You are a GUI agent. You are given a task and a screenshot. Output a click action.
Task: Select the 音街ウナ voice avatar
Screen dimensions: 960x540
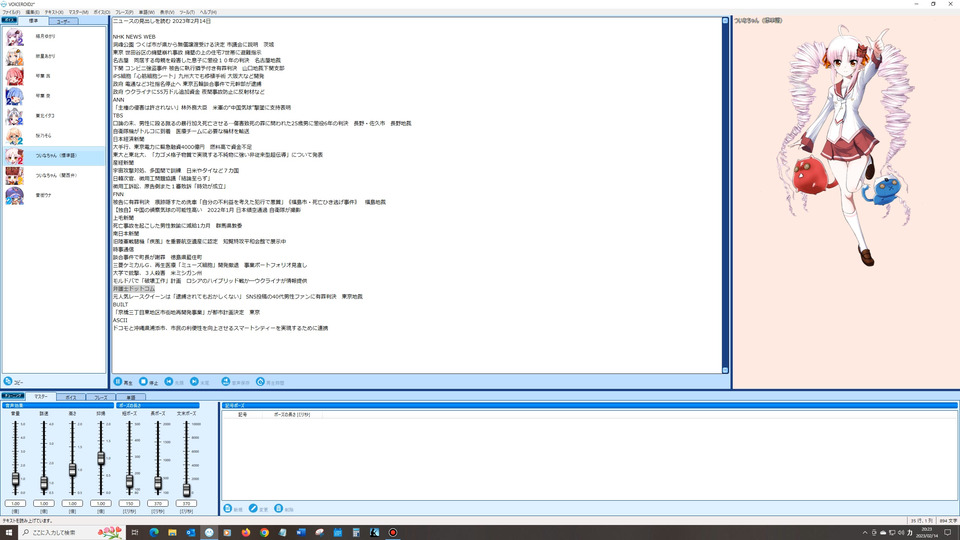(14, 195)
